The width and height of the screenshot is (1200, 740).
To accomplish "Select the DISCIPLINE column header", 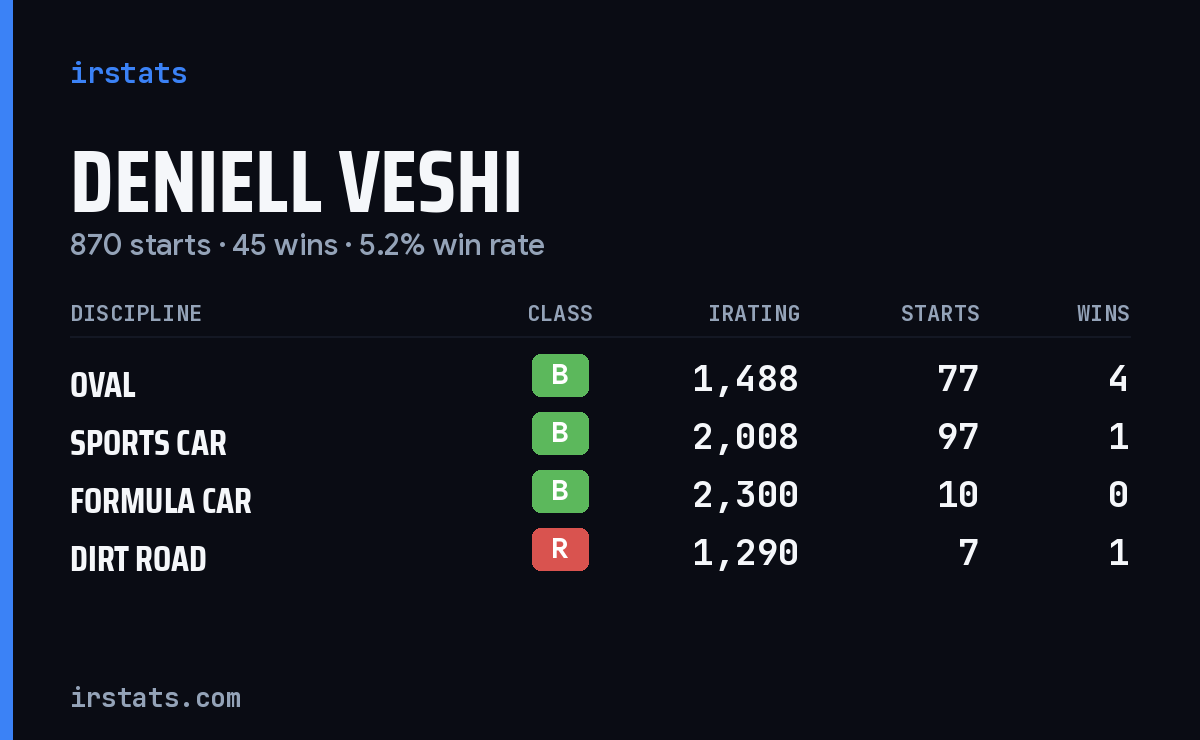I will (x=136, y=314).
